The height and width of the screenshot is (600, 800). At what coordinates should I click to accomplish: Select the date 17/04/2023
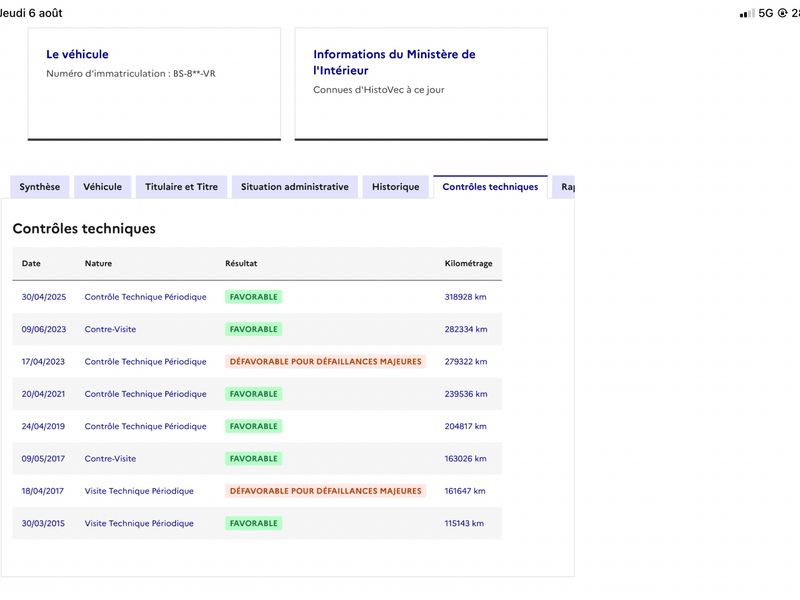43,362
